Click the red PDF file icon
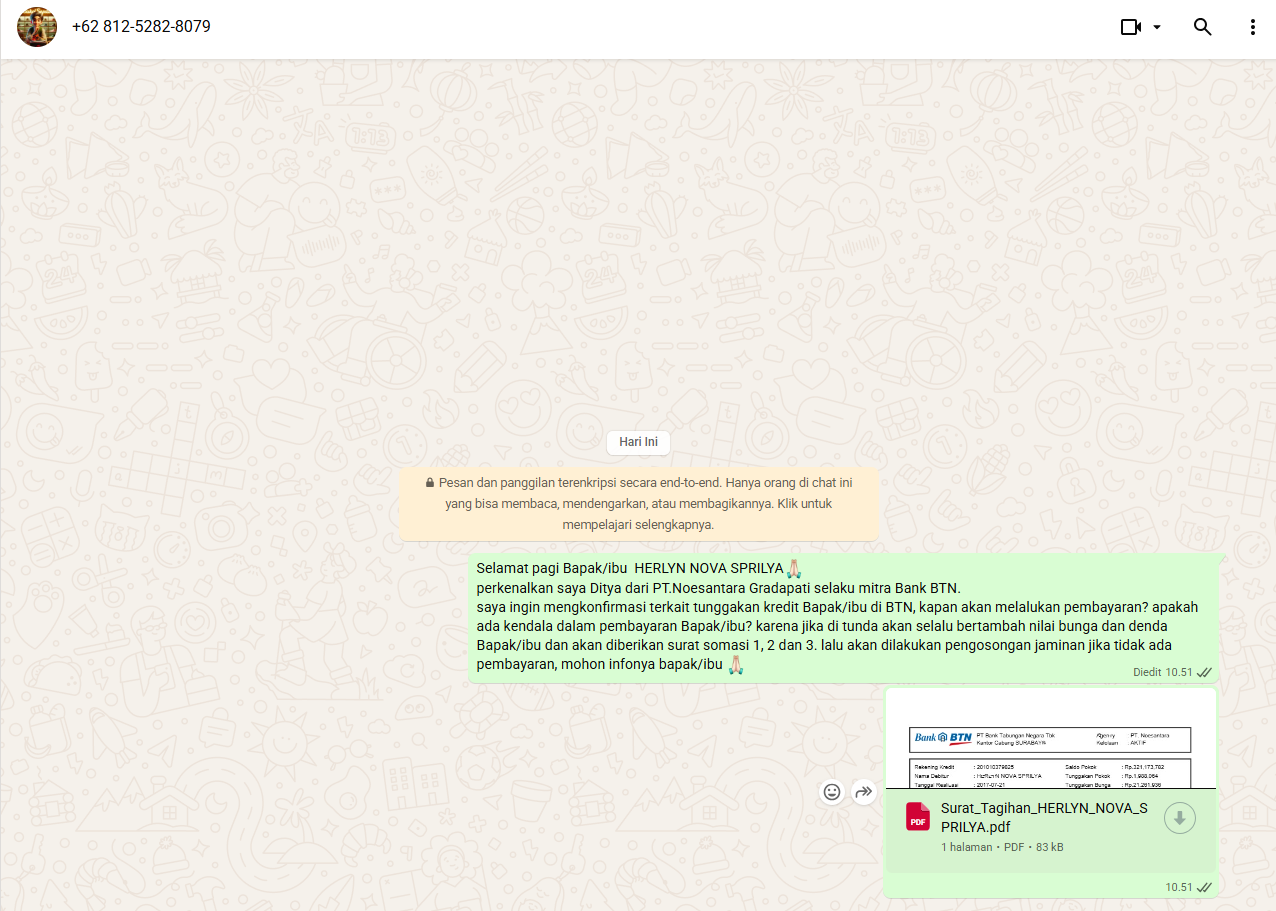Screen dimensions: 1276x911 [x=918, y=816]
